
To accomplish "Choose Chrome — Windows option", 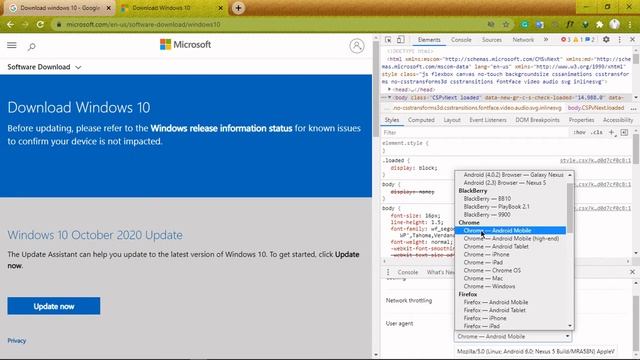I will coord(510,286).
